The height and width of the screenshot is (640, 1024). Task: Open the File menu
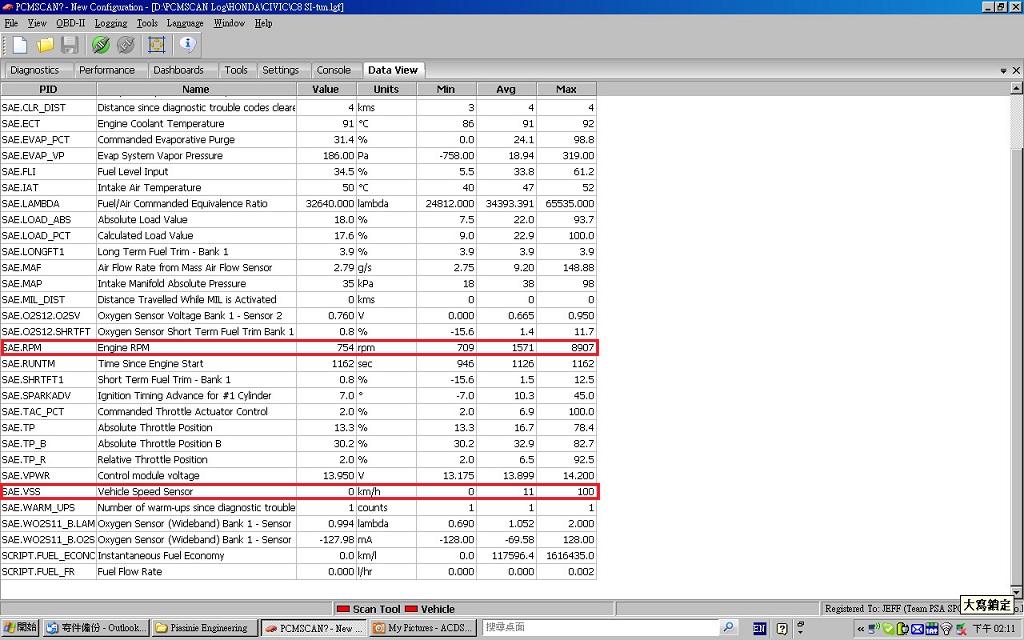click(11, 23)
